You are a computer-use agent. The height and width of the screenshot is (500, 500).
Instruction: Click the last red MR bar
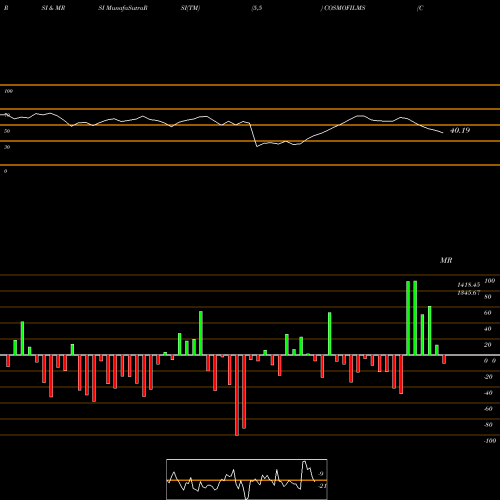click(x=444, y=359)
